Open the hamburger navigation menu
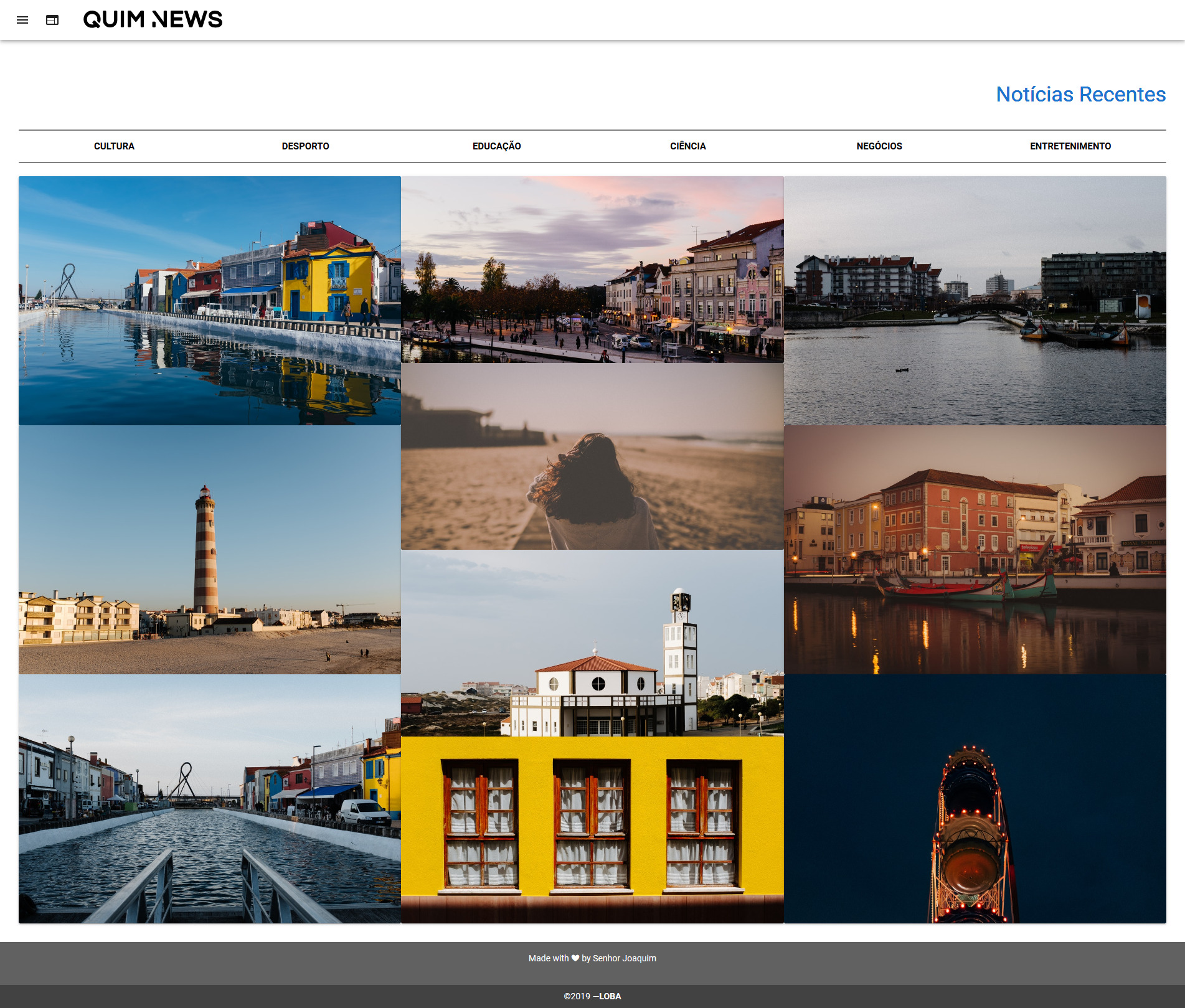The width and height of the screenshot is (1185, 1008). tap(22, 20)
